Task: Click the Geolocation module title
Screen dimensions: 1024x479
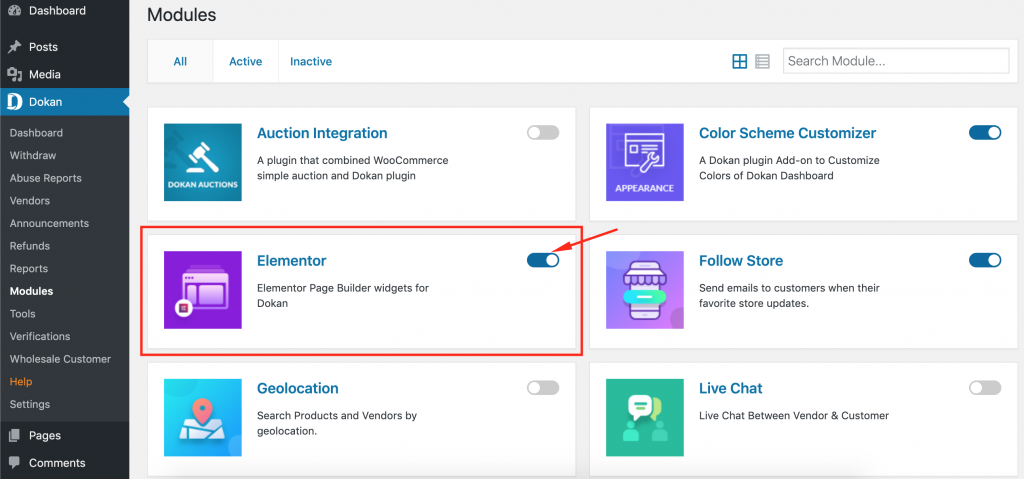Action: click(298, 388)
